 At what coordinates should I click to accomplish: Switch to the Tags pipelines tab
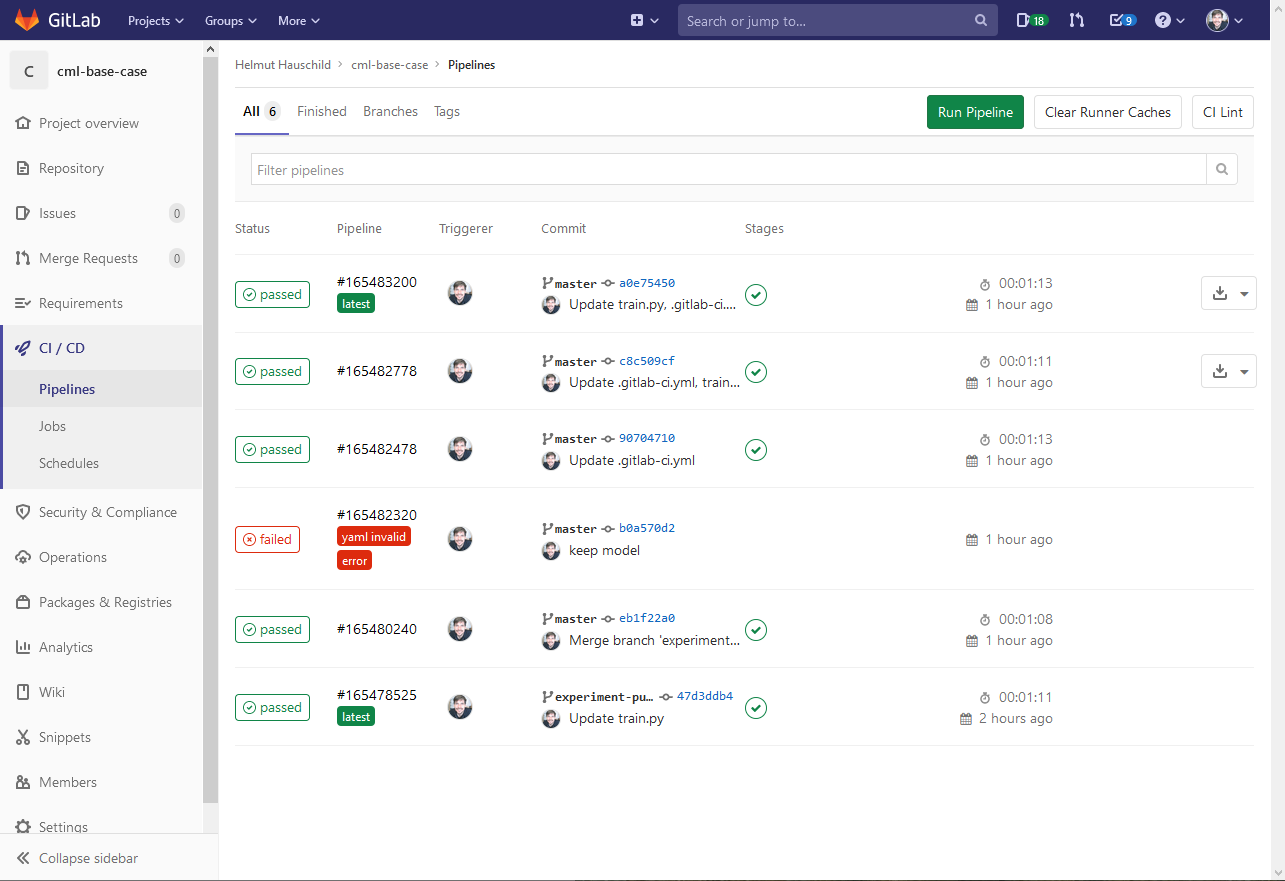[447, 112]
